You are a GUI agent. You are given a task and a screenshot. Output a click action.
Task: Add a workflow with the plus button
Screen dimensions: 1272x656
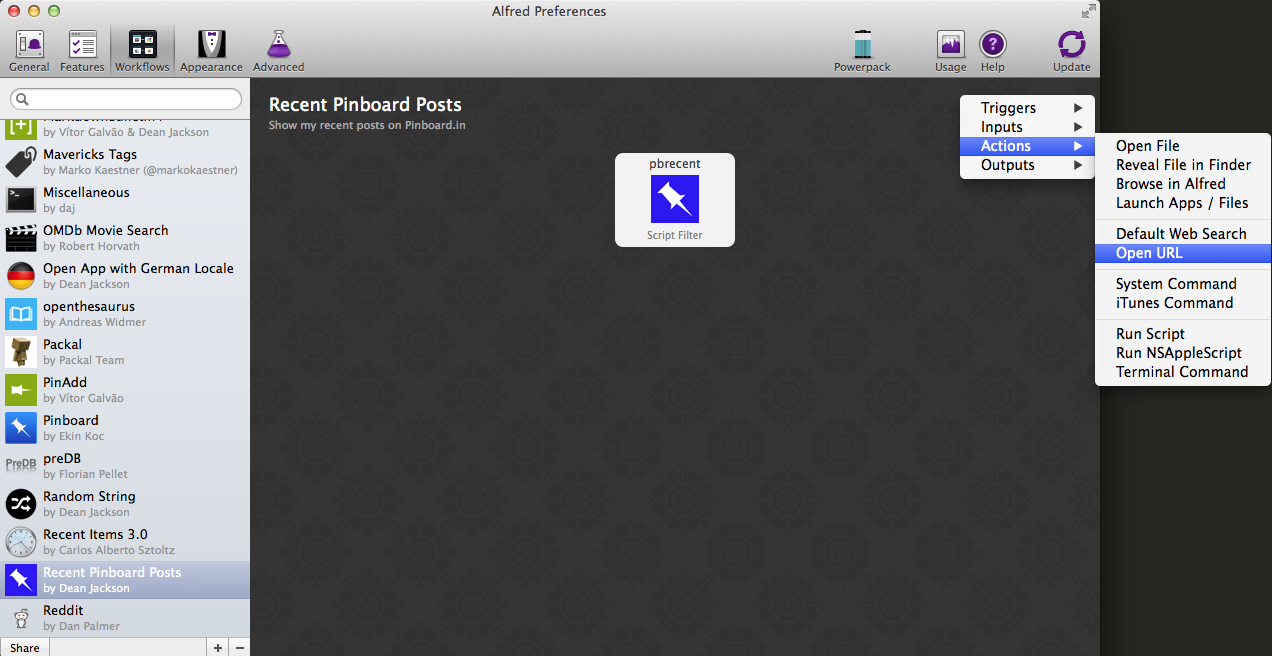[218, 647]
